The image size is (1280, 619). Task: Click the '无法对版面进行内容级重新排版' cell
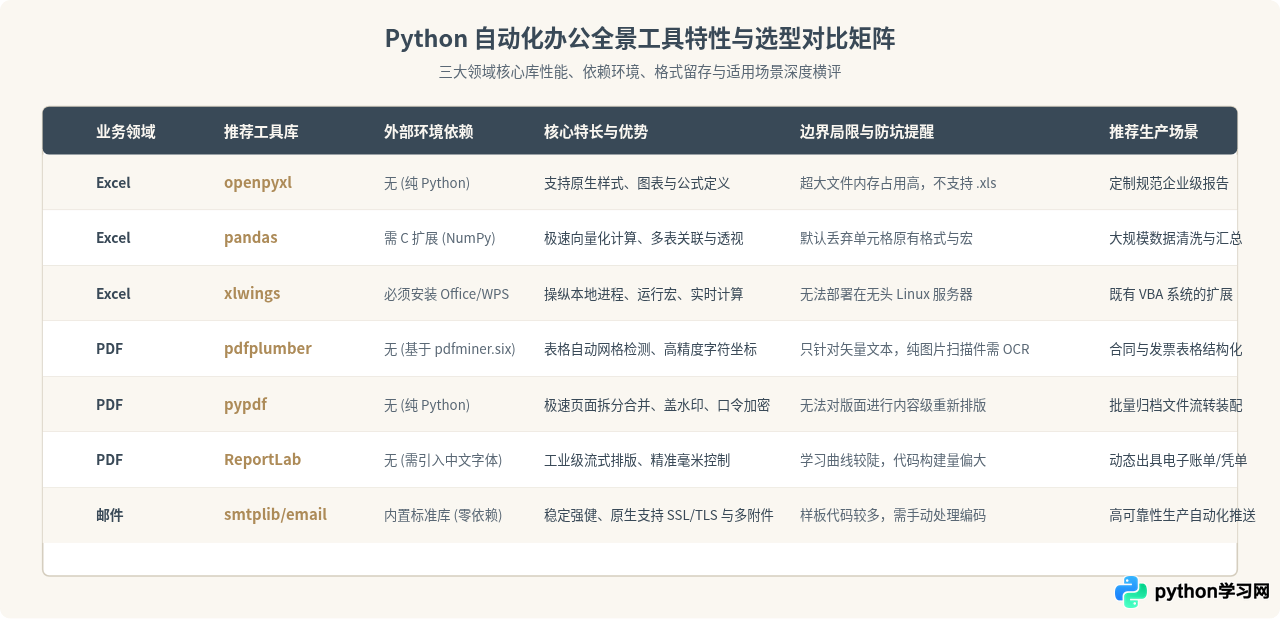tap(893, 405)
